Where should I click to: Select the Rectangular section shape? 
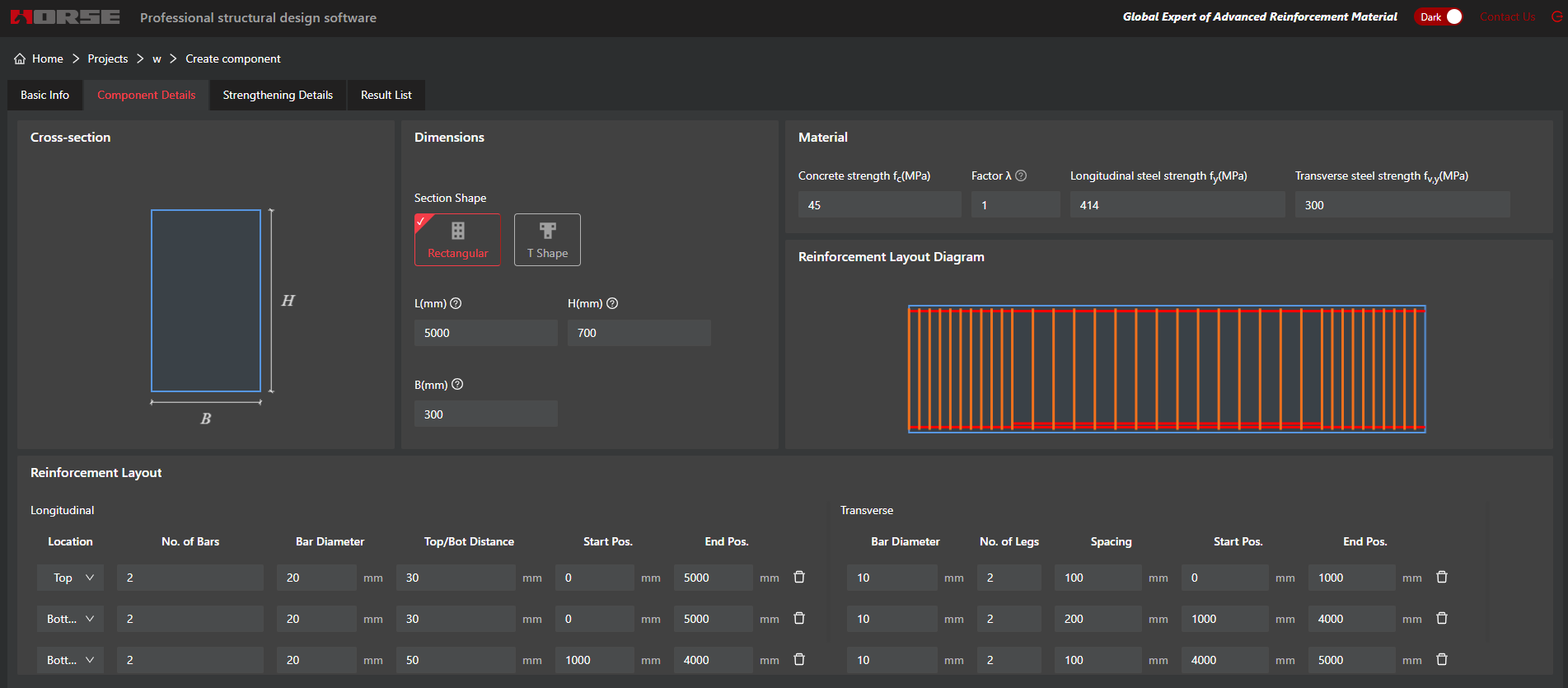pyautogui.click(x=457, y=240)
